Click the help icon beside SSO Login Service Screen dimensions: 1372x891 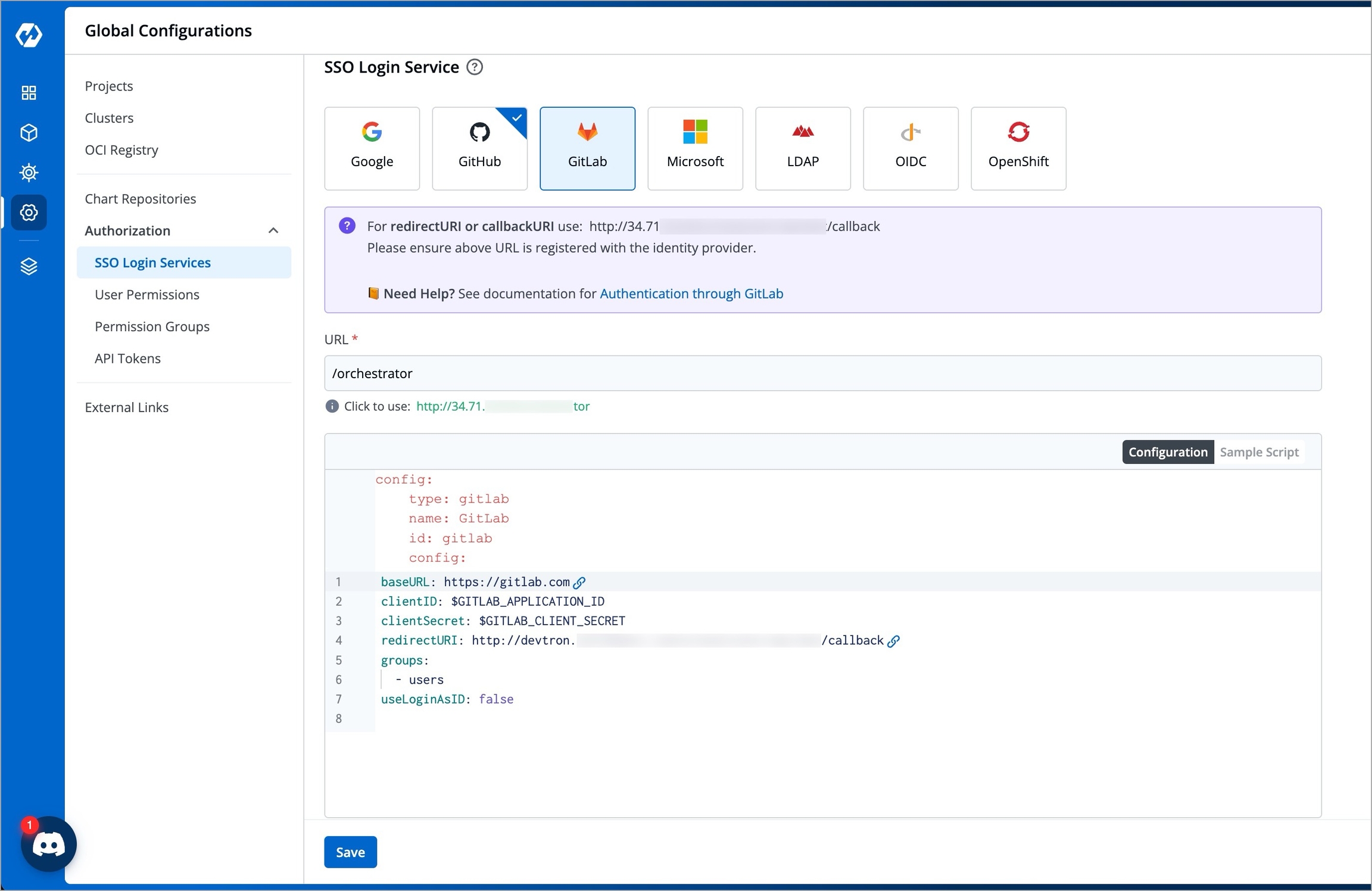coord(475,67)
